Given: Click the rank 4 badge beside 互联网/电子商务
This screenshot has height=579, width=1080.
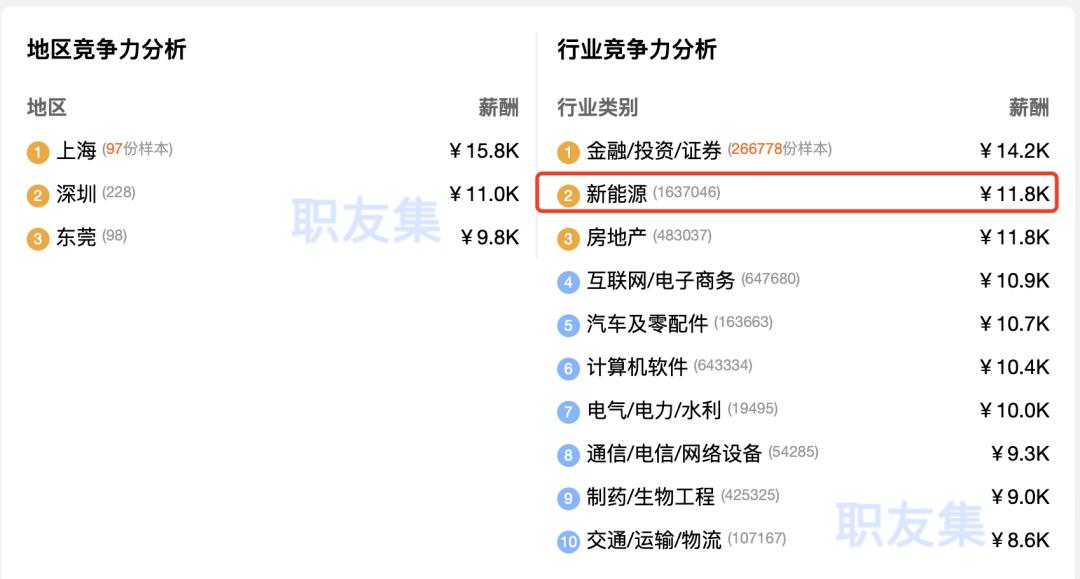Looking at the screenshot, I should pos(568,283).
